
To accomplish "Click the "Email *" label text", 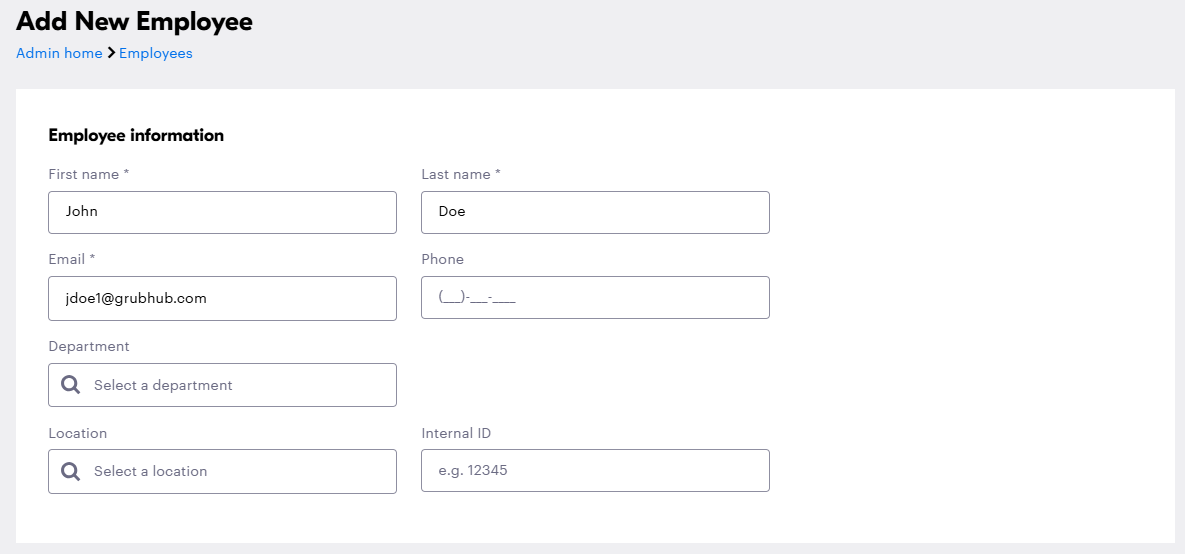I will click(72, 259).
